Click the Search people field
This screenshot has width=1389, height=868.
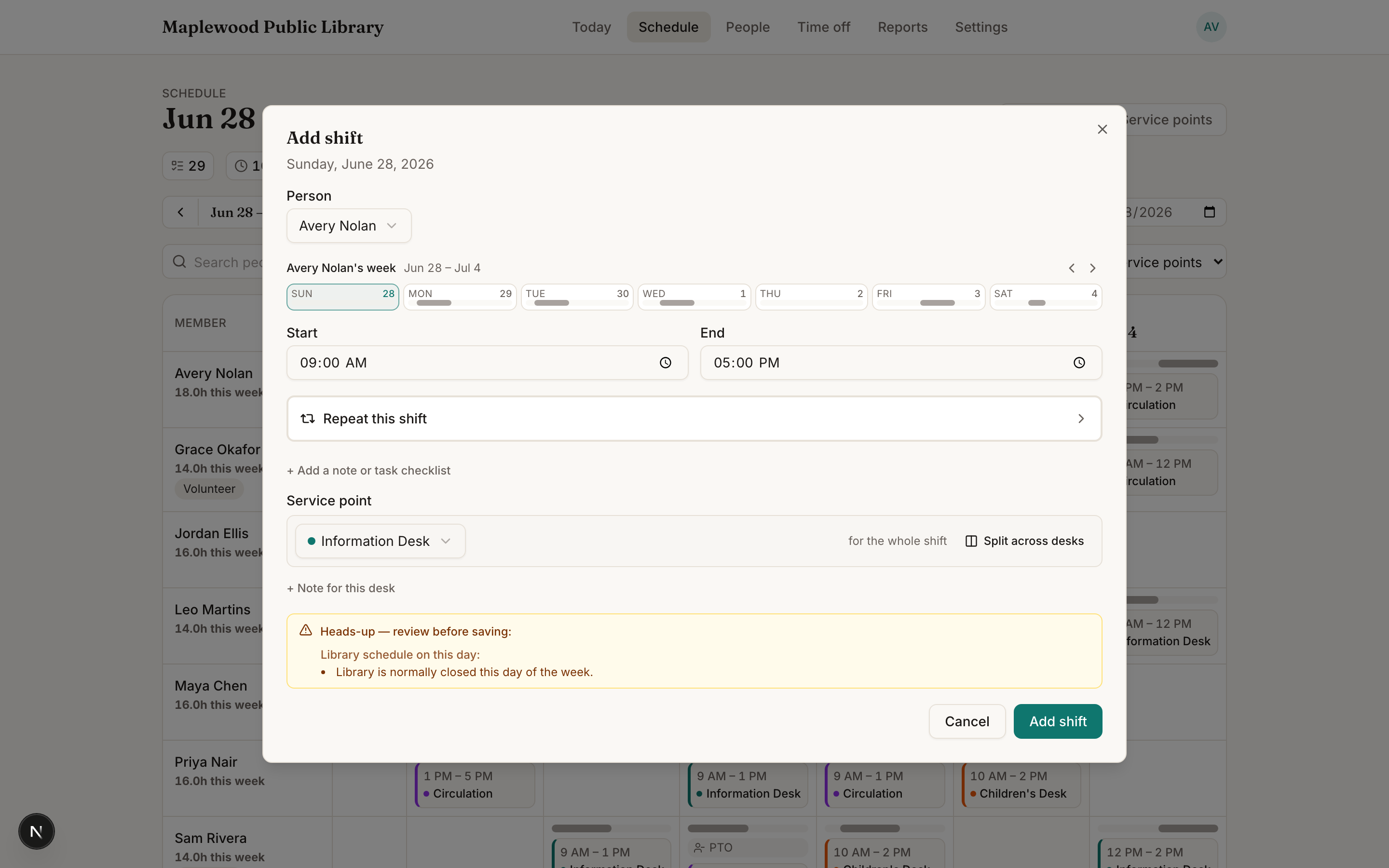coord(212,262)
